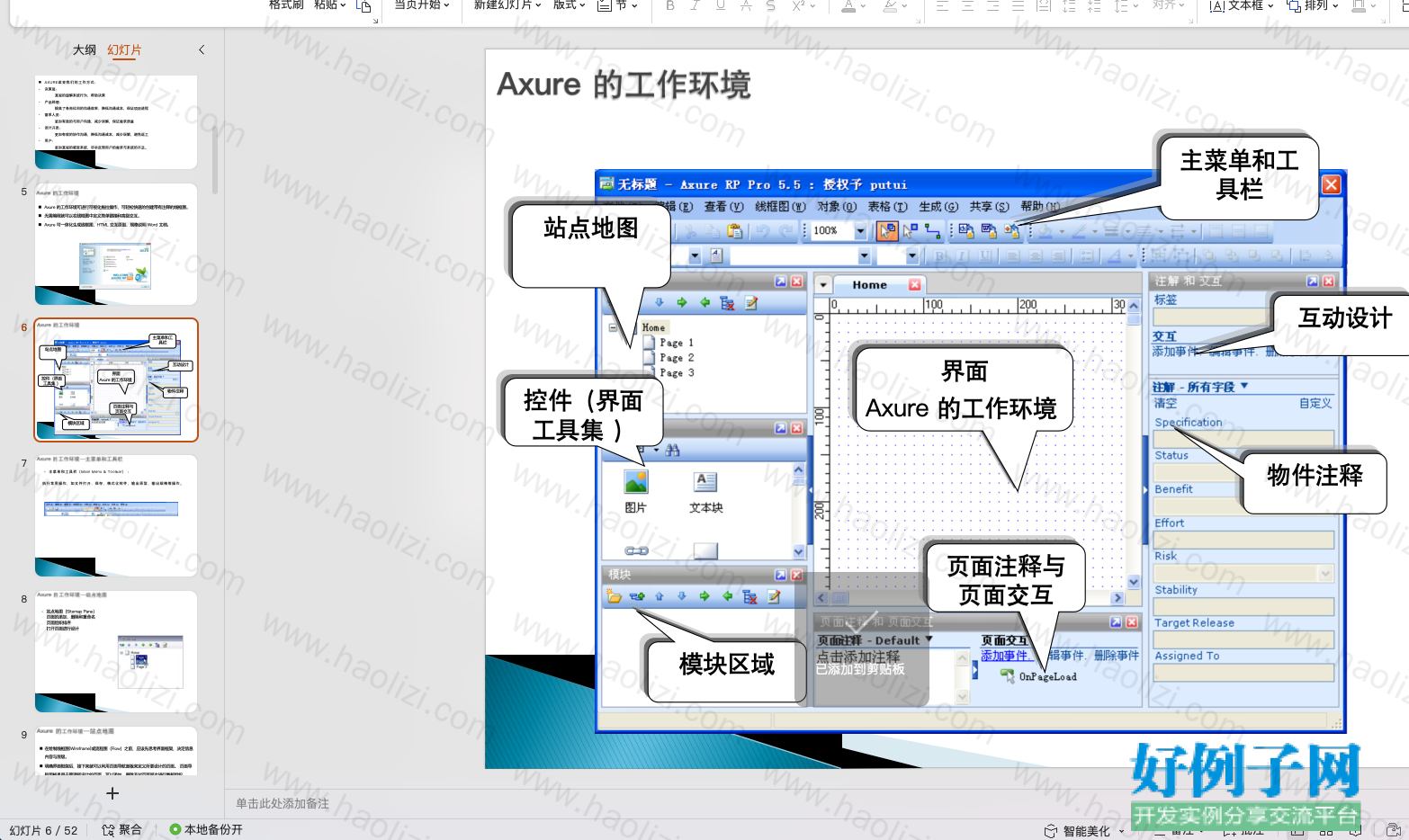This screenshot has height=840, width=1409.
Task: Switch to the 幻灯片 slides tab
Action: [124, 50]
